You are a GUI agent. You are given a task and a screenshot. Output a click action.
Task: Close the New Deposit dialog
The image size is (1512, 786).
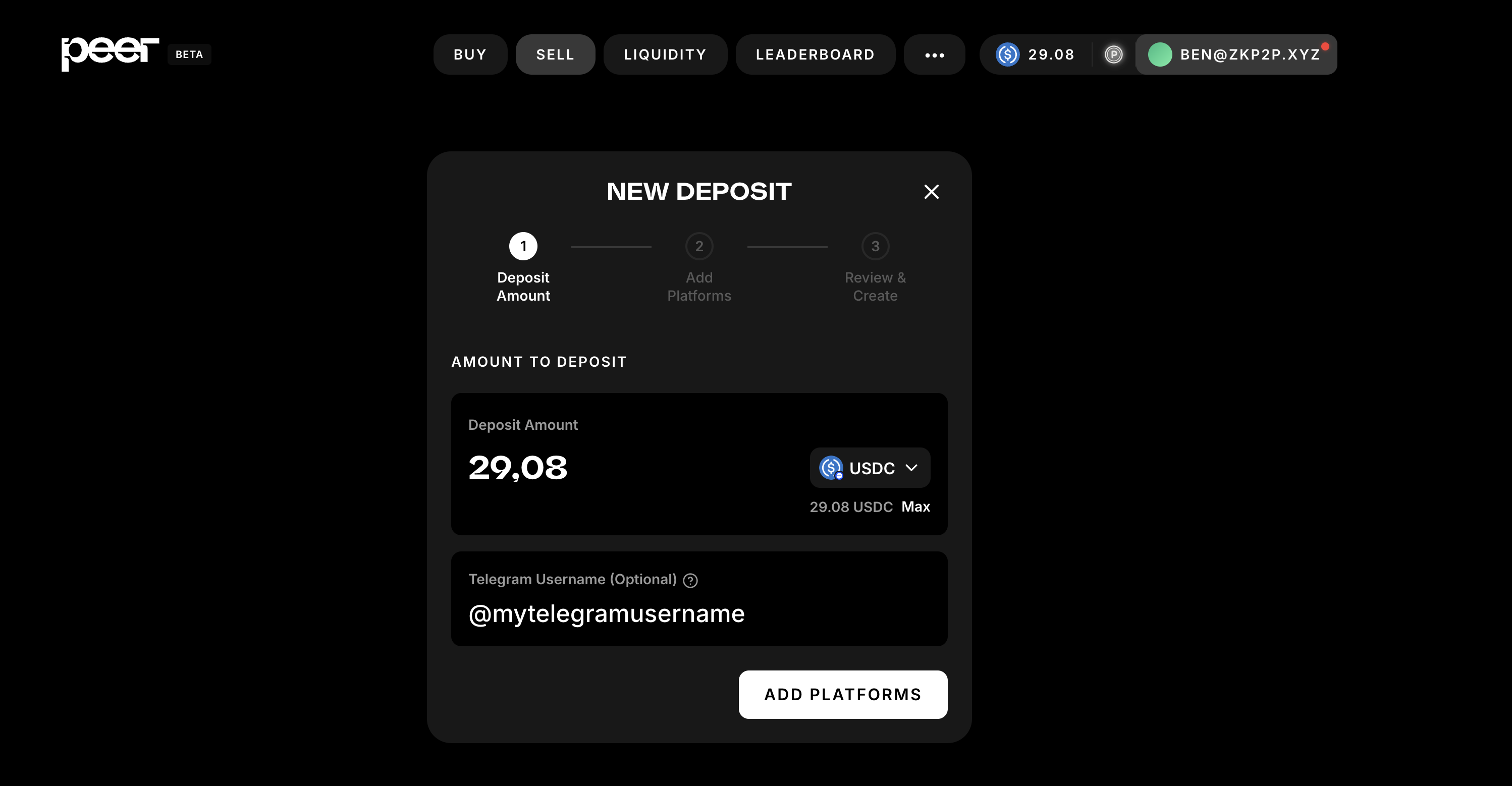point(931,192)
